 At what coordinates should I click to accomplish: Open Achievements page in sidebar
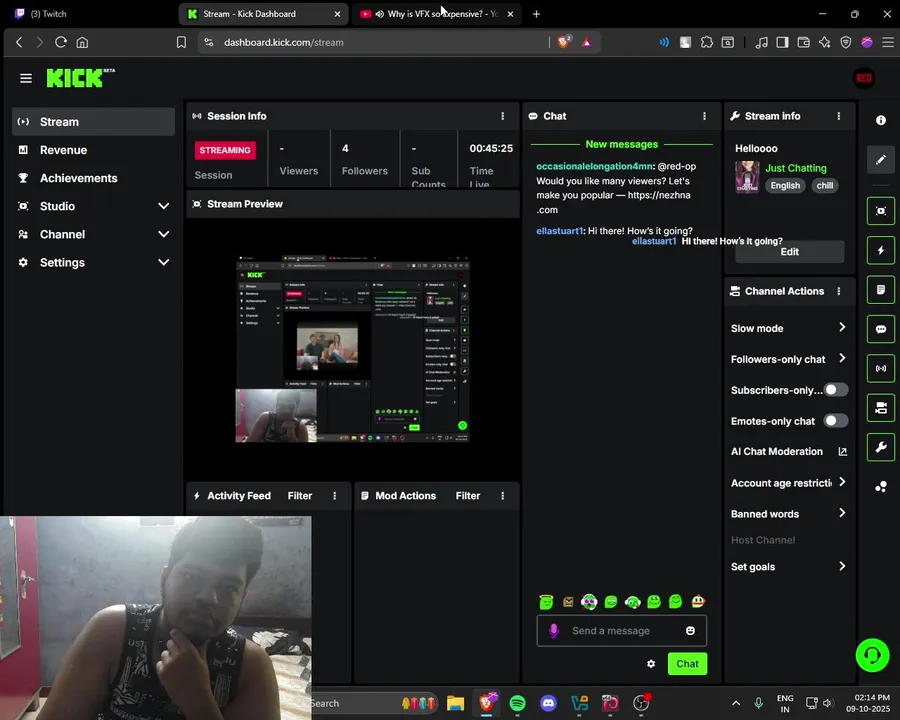coord(94,178)
